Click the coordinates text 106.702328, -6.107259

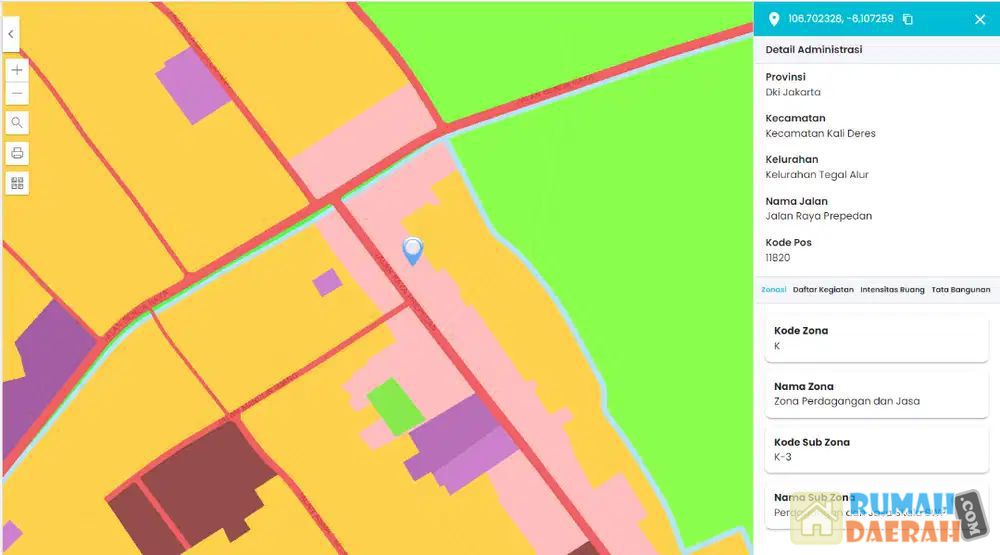pyautogui.click(x=840, y=19)
